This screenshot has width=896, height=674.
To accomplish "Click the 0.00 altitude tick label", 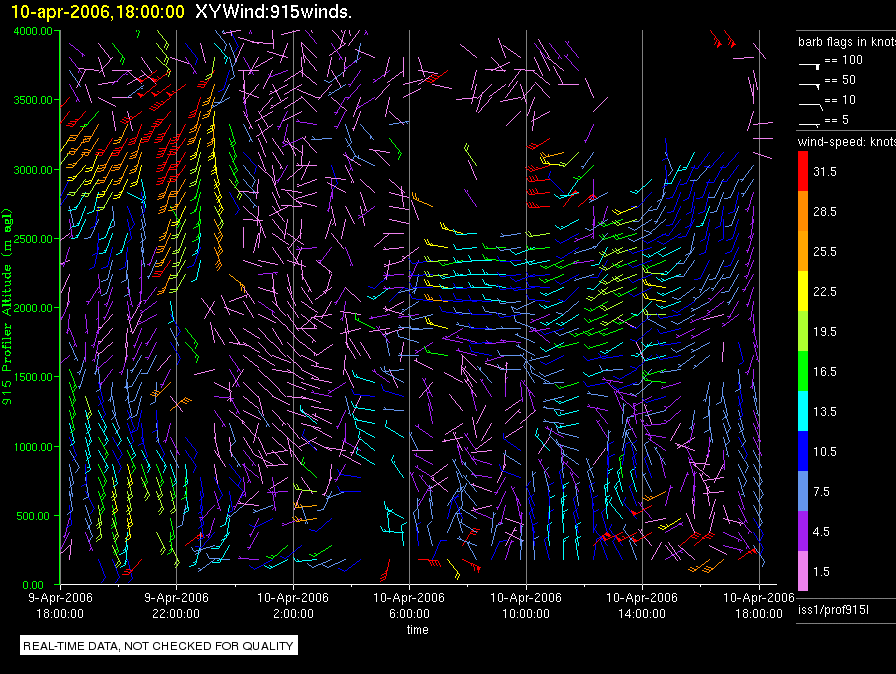I will tap(33, 585).
